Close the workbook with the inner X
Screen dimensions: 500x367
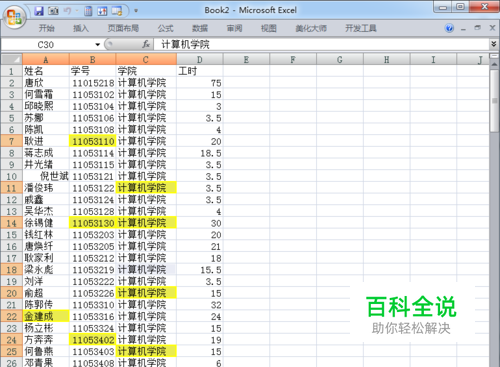[492, 28]
